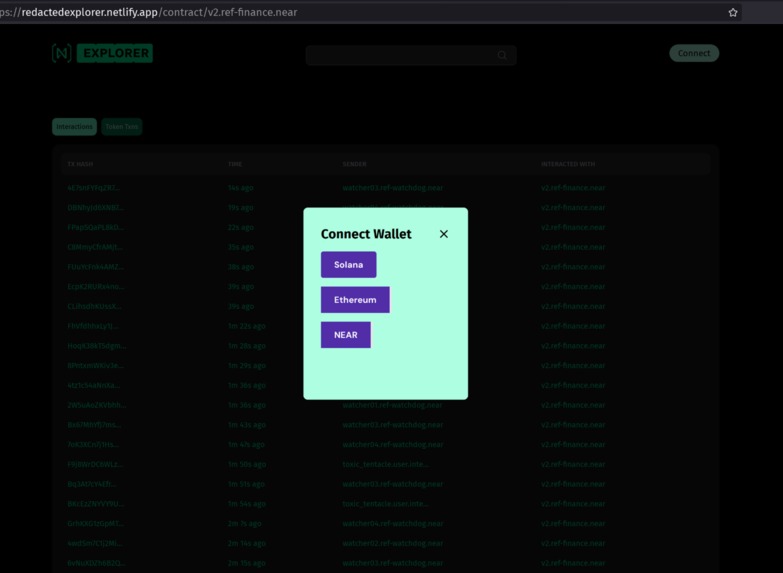The width and height of the screenshot is (783, 573).
Task: Open sender watcher04 in the 2m 7s row
Action: point(392,524)
